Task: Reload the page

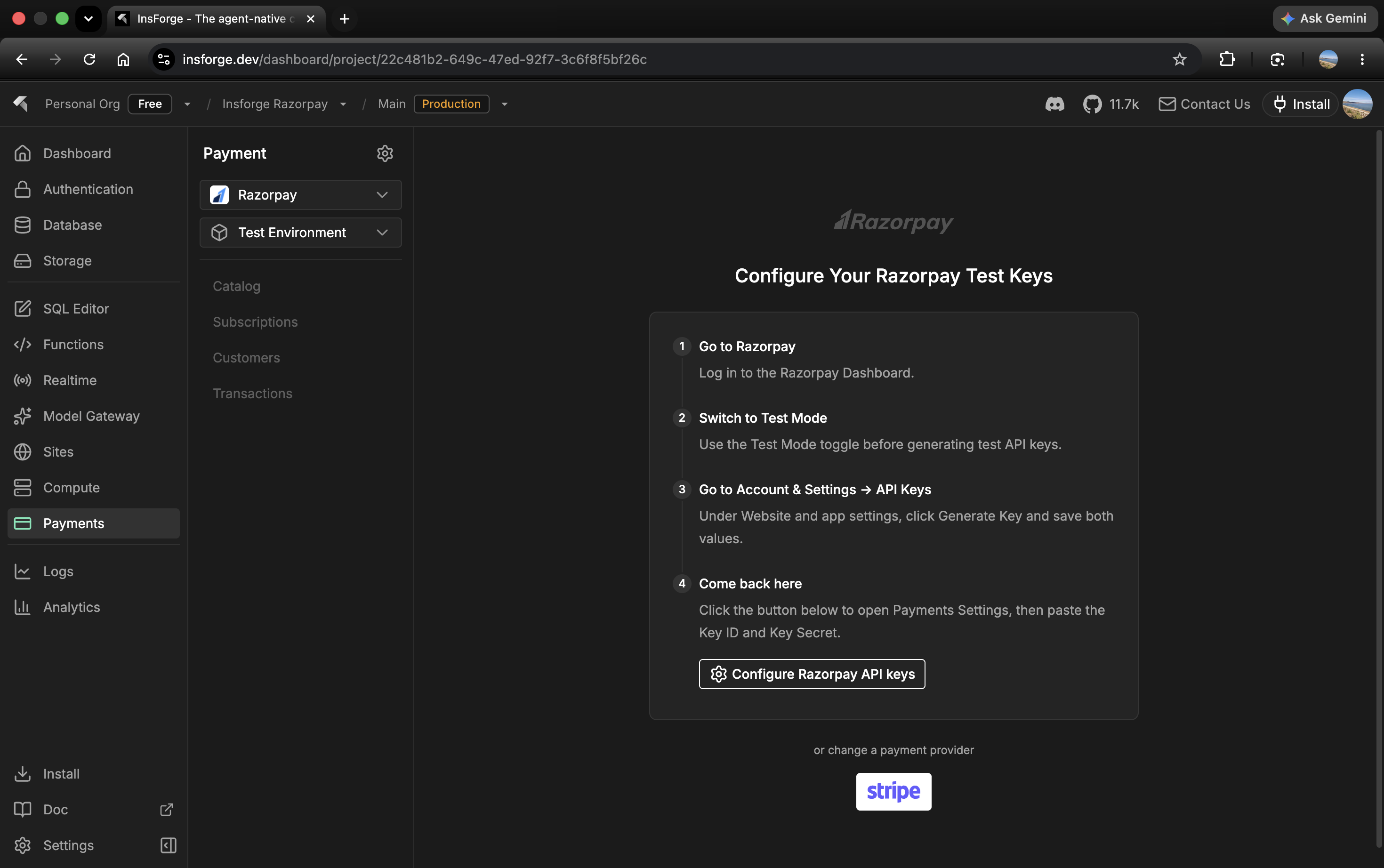Action: [x=89, y=59]
